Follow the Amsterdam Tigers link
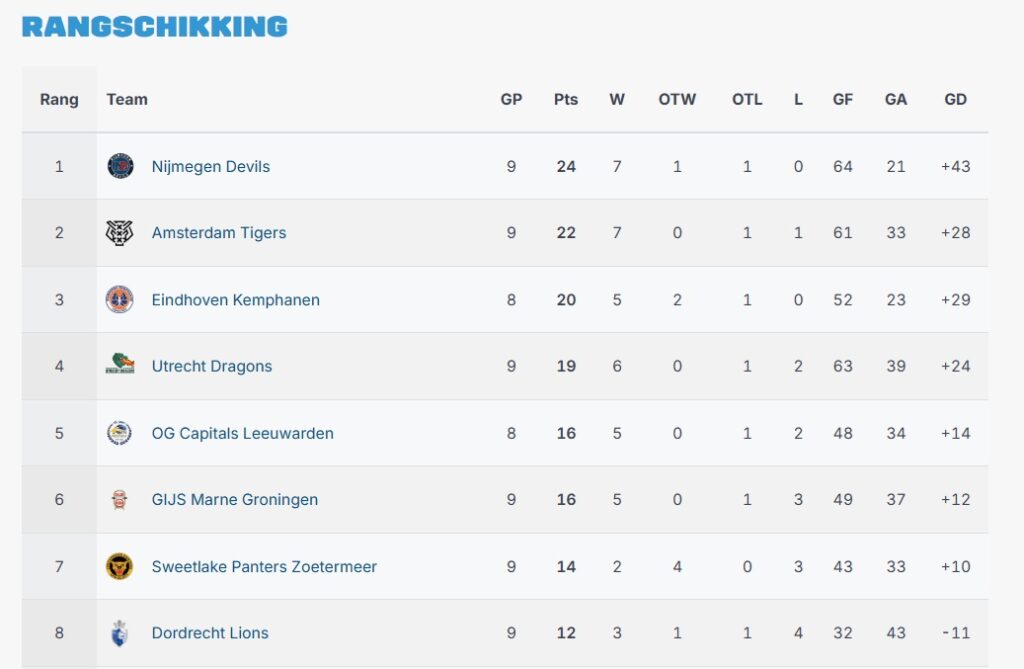The width and height of the screenshot is (1024, 669). point(218,232)
